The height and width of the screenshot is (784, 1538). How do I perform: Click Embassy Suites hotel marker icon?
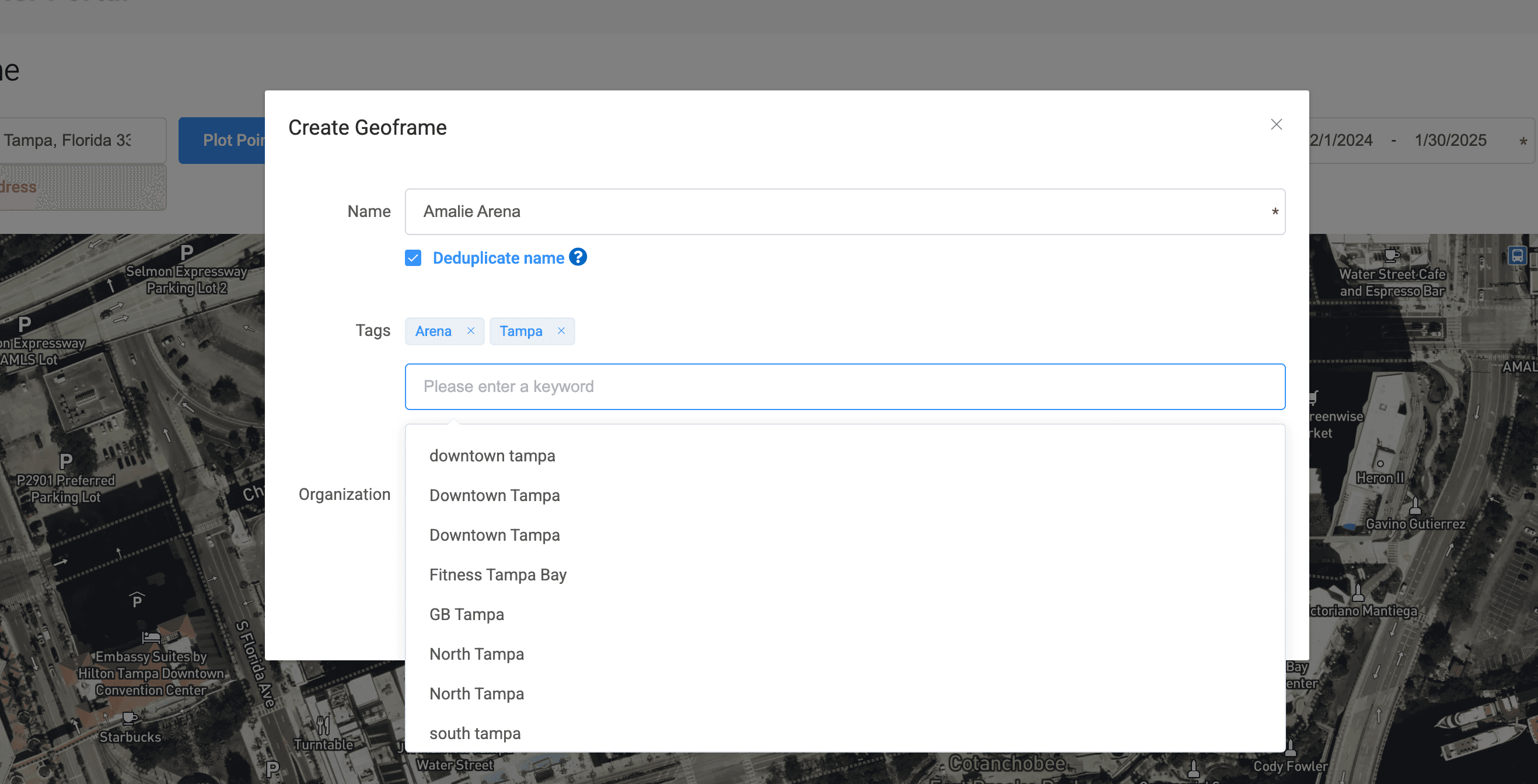tap(151, 638)
